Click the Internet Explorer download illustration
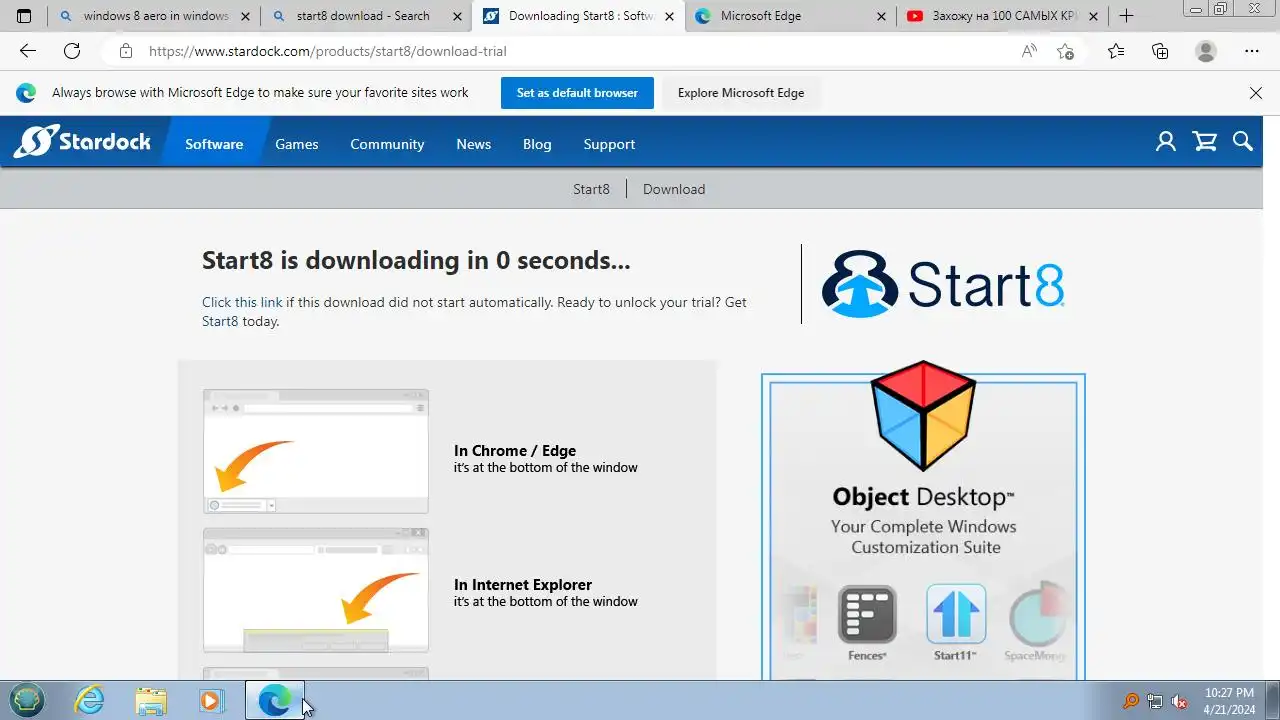The image size is (1280, 720). [316, 590]
